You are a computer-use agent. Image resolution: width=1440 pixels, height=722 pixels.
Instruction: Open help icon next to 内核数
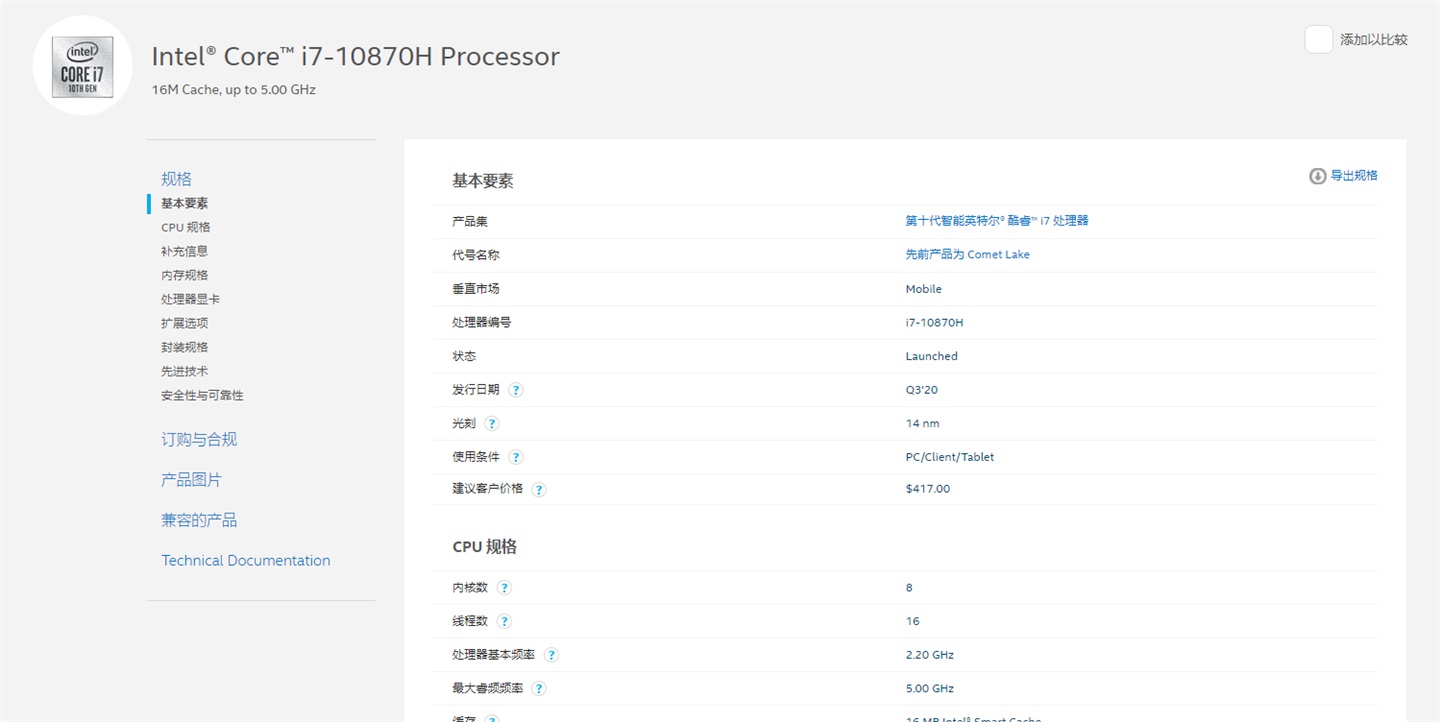505,588
